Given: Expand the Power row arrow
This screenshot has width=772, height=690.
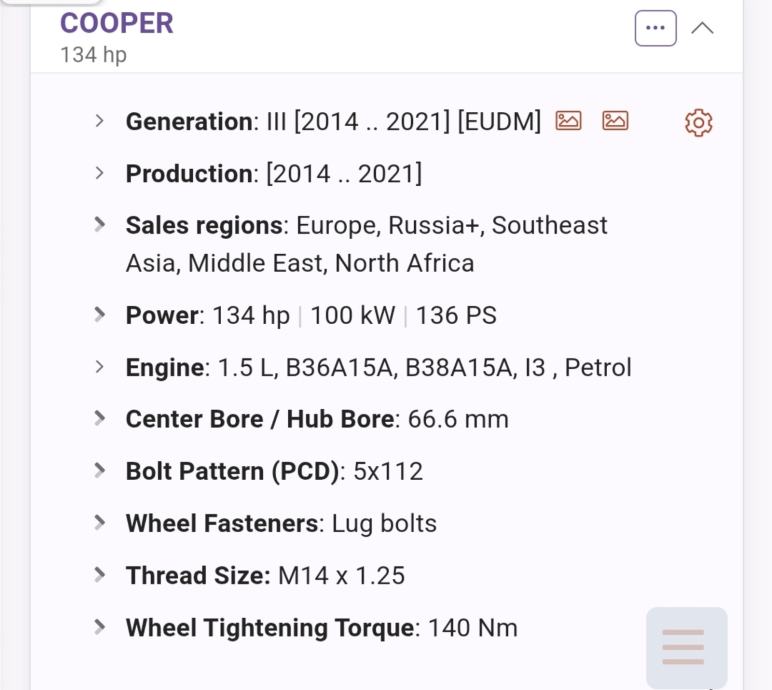Looking at the screenshot, I should (x=99, y=315).
